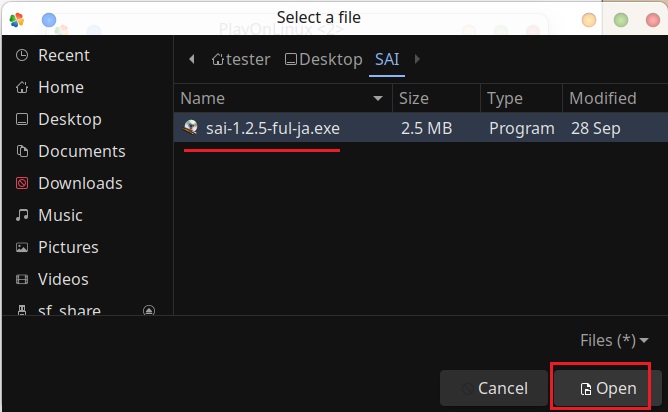This screenshot has width=668, height=412.
Task: Switch to the tester path segment
Action: 241,60
